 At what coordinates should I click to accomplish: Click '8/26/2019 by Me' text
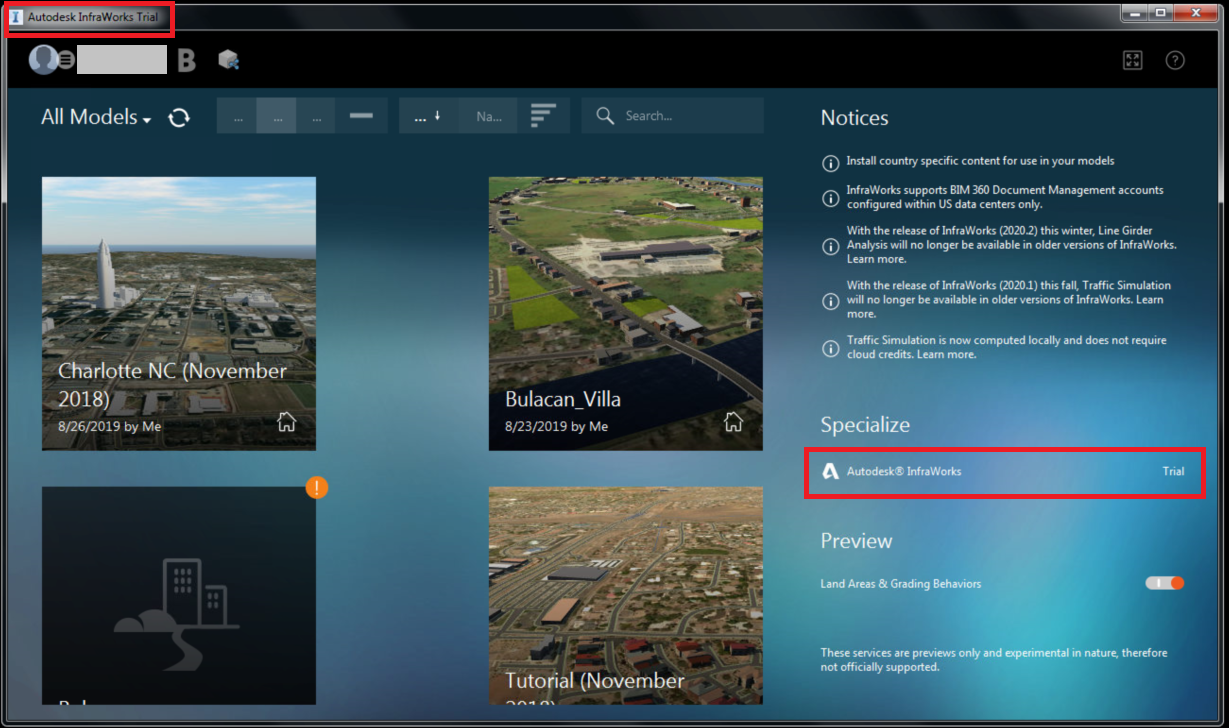pyautogui.click(x=110, y=426)
